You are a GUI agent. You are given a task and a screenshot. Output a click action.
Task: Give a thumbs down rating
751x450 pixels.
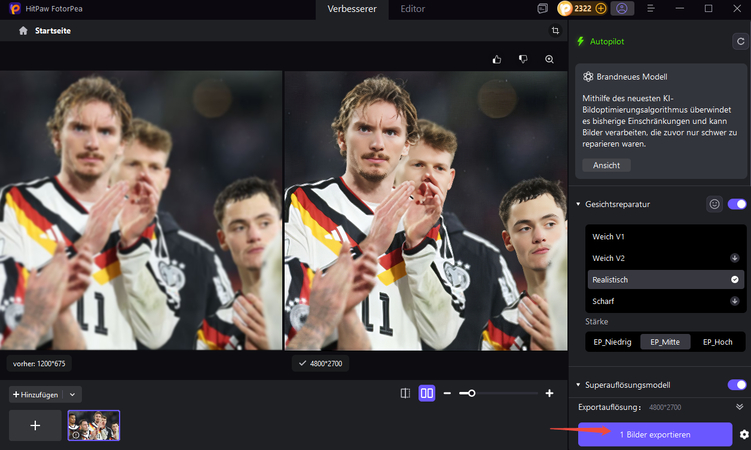click(x=523, y=59)
